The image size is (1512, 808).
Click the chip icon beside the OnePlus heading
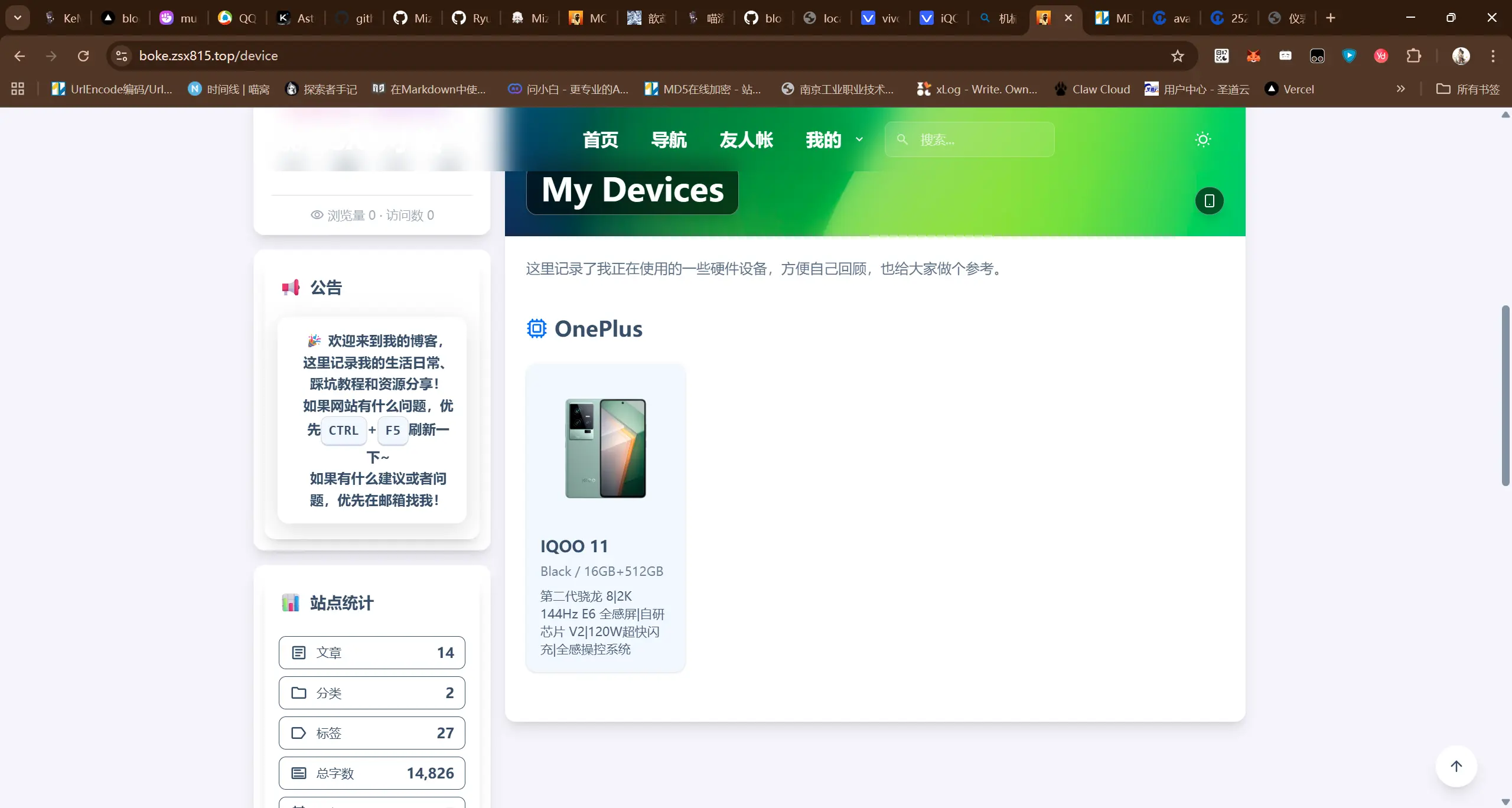tap(536, 328)
